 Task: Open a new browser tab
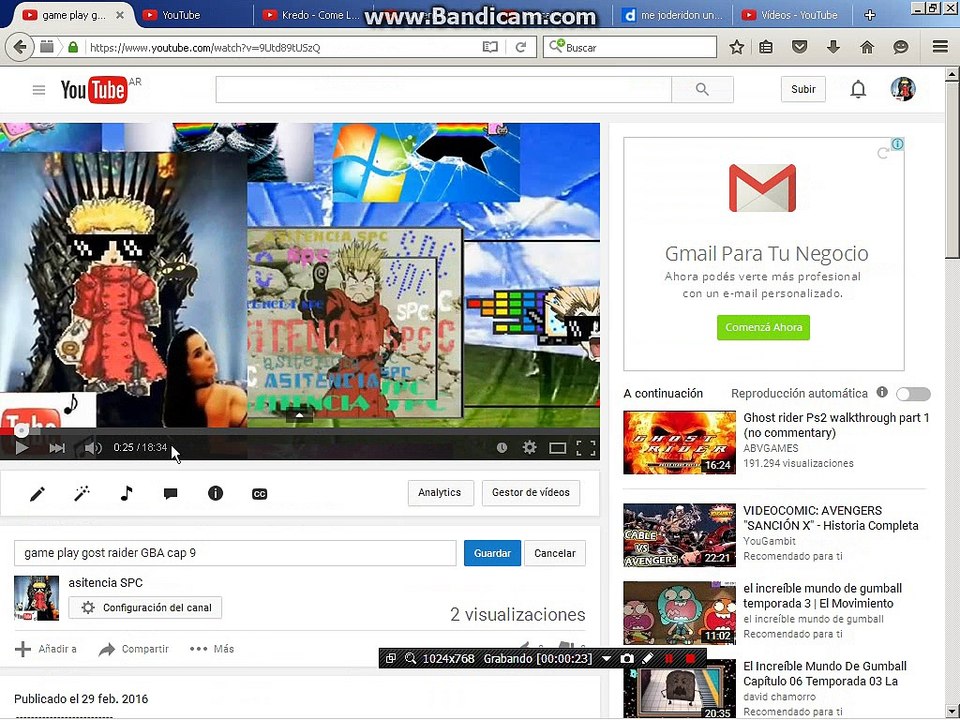(x=869, y=15)
